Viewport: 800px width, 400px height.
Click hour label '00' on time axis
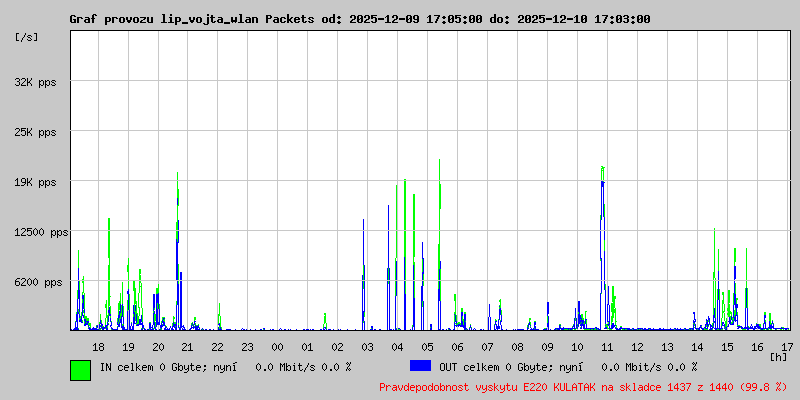[x=278, y=347]
